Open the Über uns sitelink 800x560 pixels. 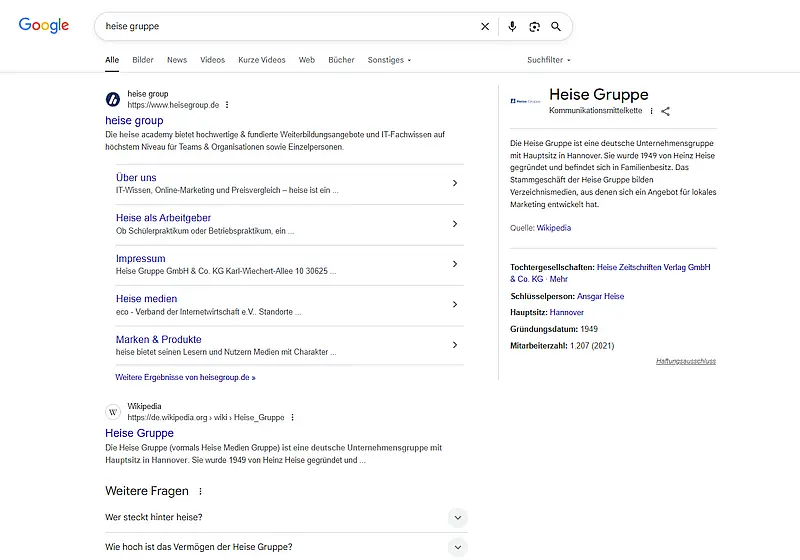click(x=136, y=177)
